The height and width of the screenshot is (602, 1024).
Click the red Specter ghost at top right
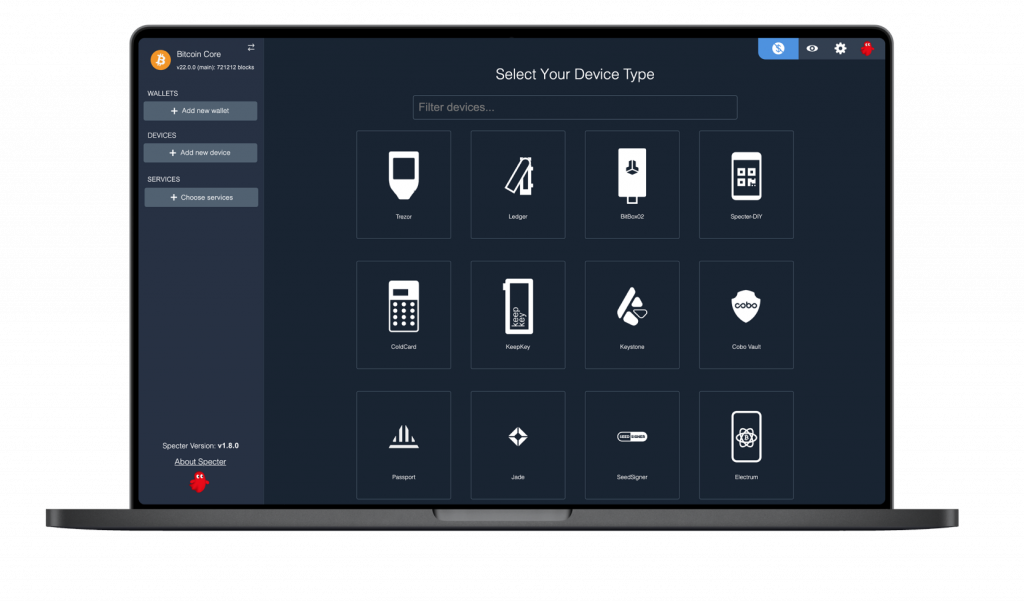pyautogui.click(x=869, y=47)
